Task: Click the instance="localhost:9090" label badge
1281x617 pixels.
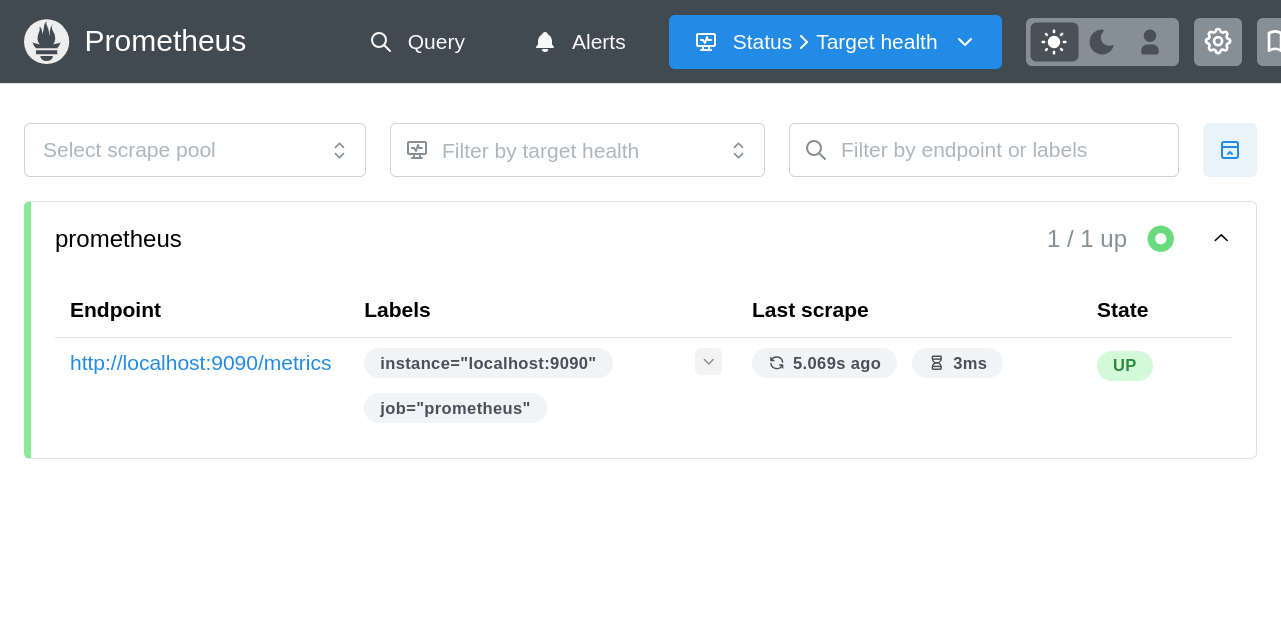Action: 488,363
